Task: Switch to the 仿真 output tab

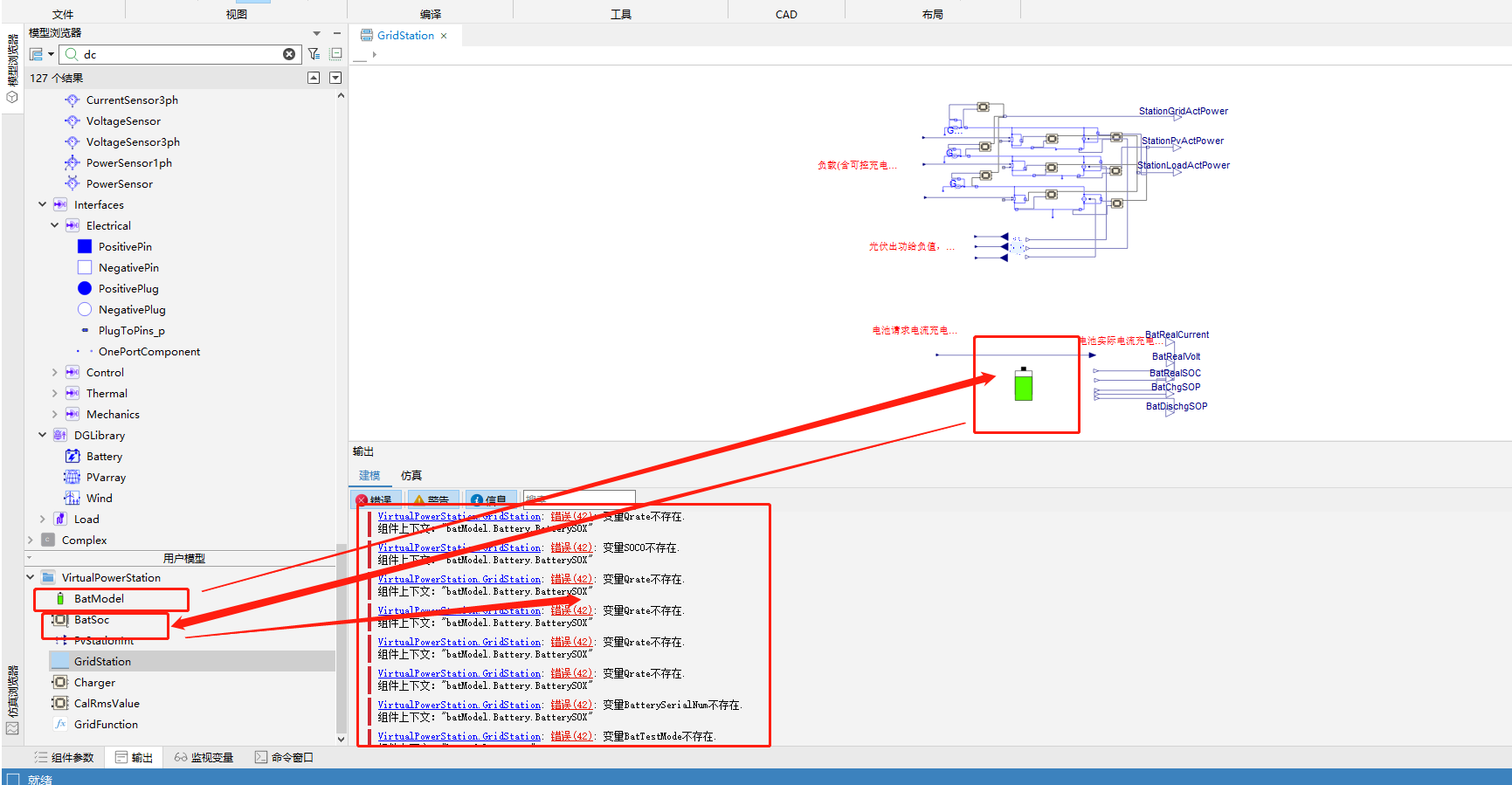Action: click(411, 476)
